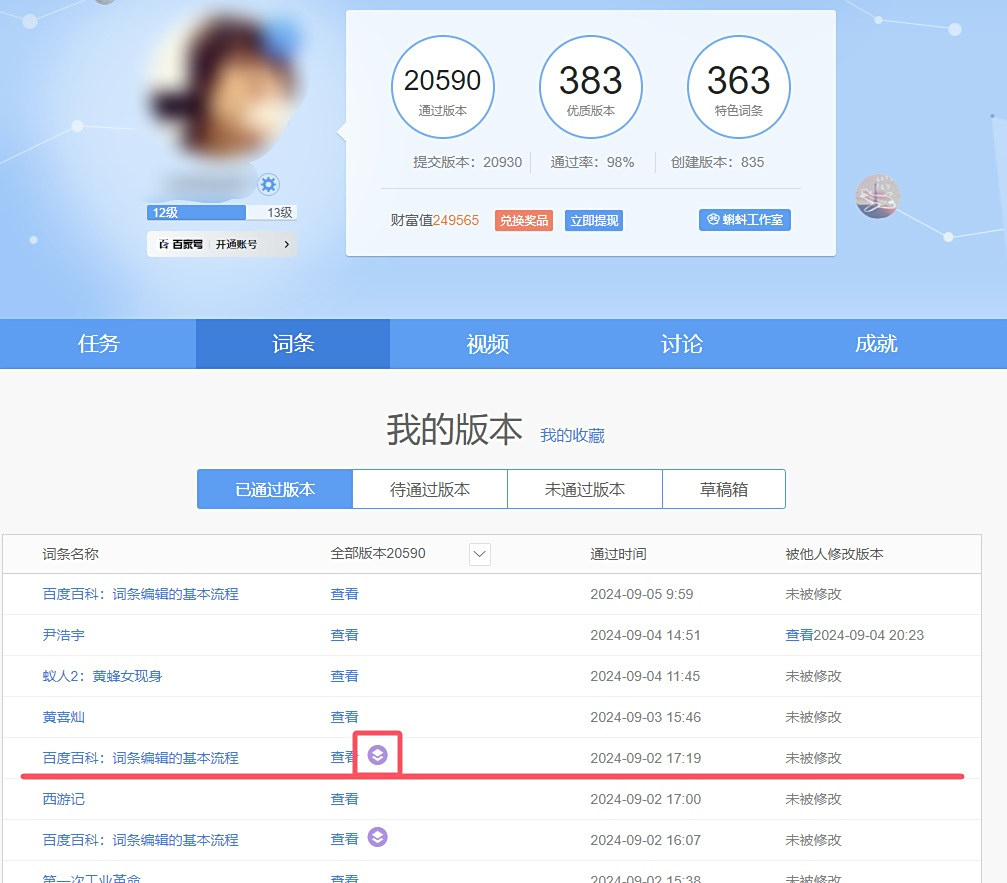Open 百度百科:词条编辑的基本流程 entry passed at 16:07
The image size is (1007, 883).
[141, 840]
